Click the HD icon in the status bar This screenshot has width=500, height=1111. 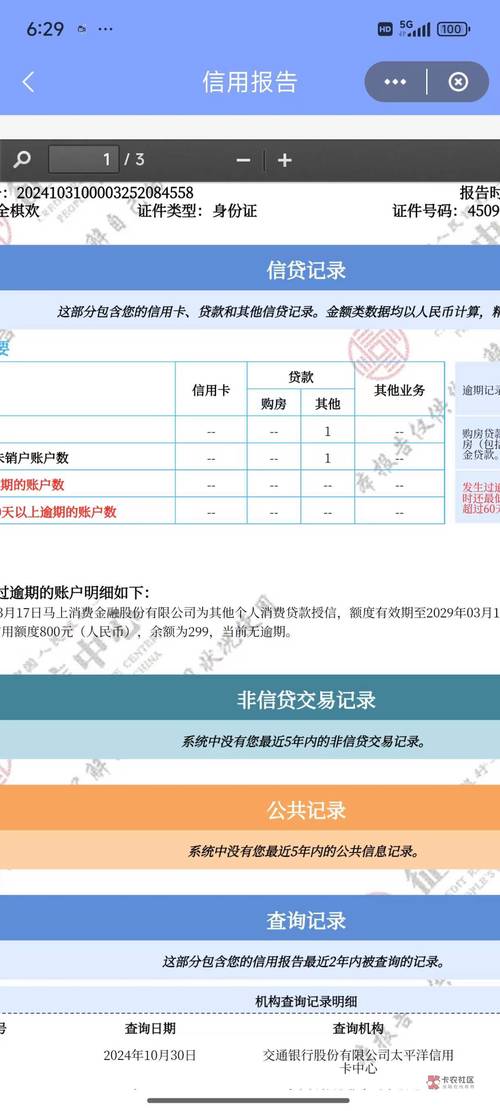tap(385, 29)
